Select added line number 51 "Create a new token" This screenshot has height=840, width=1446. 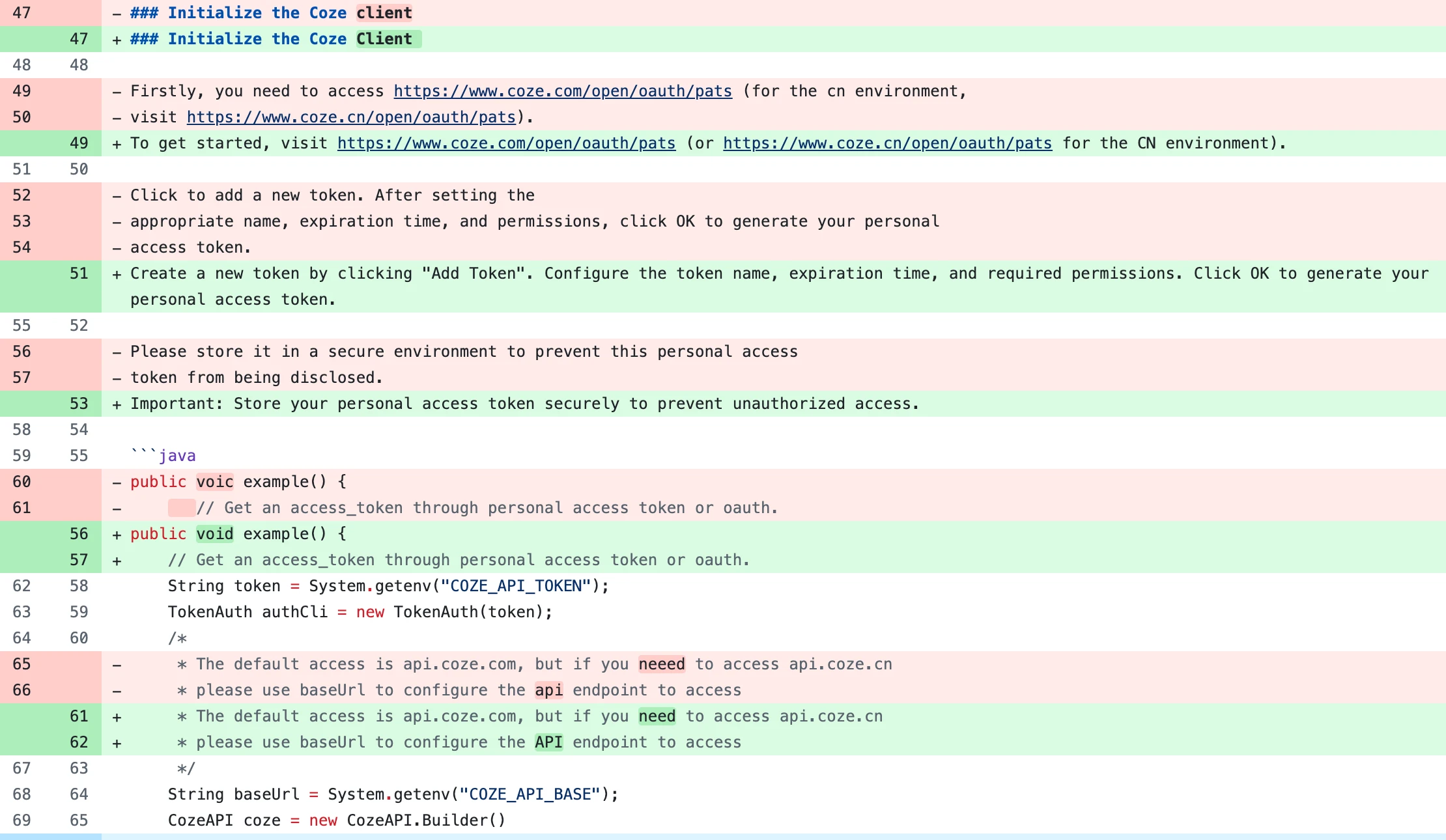point(79,273)
